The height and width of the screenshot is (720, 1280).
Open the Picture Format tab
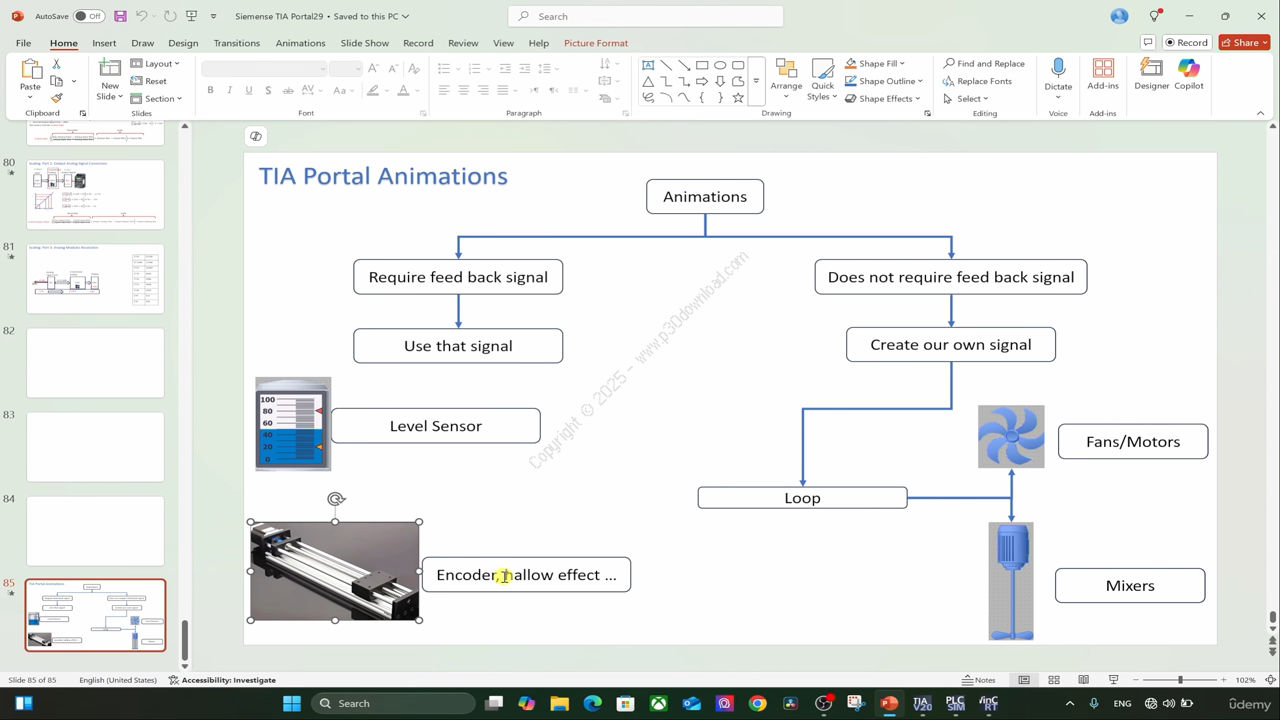click(x=596, y=43)
